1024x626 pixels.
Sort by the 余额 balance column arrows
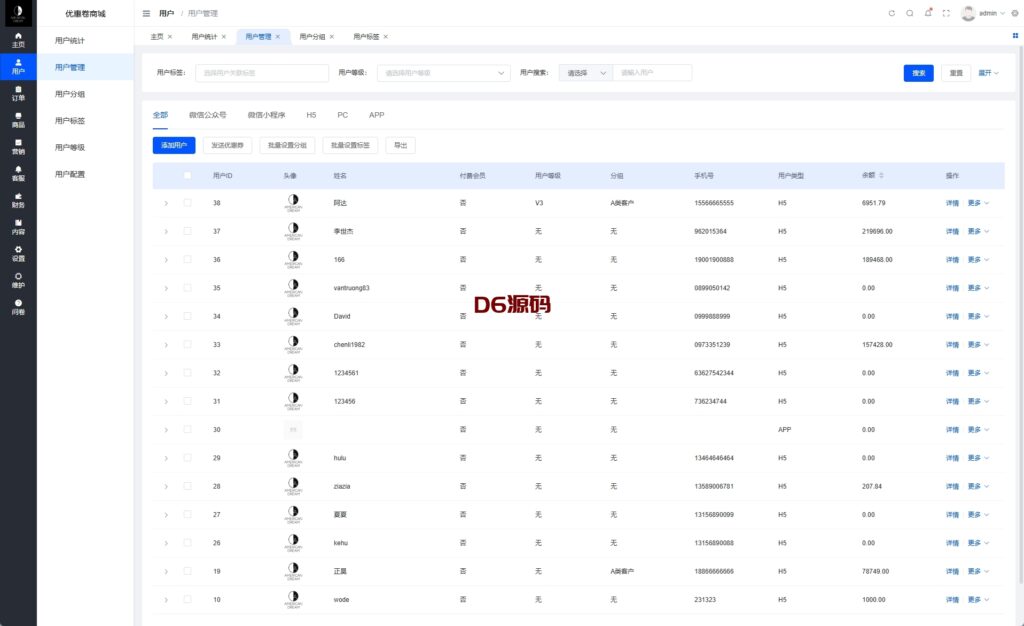882,176
